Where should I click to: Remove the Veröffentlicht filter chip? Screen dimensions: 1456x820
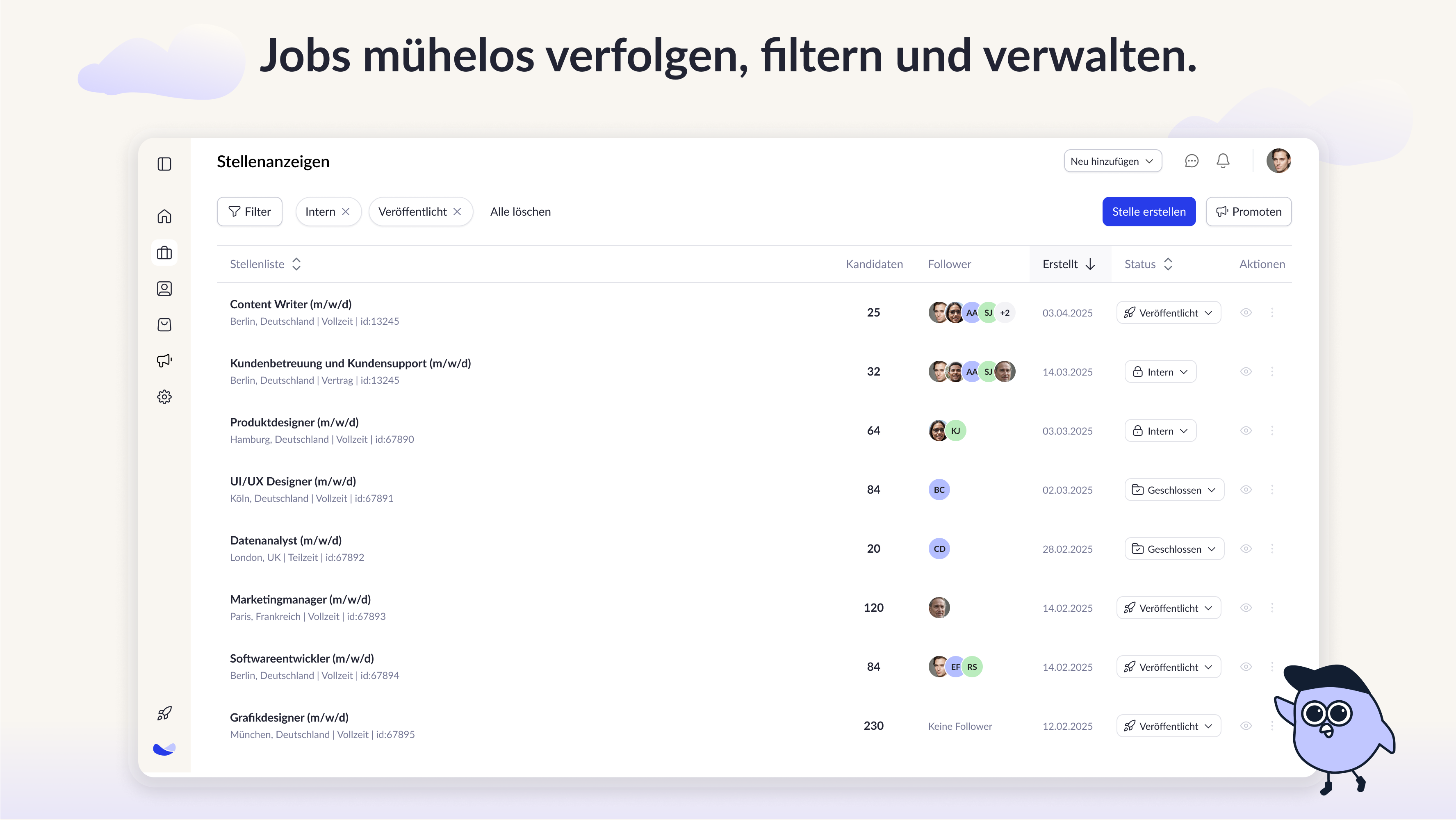coord(458,212)
